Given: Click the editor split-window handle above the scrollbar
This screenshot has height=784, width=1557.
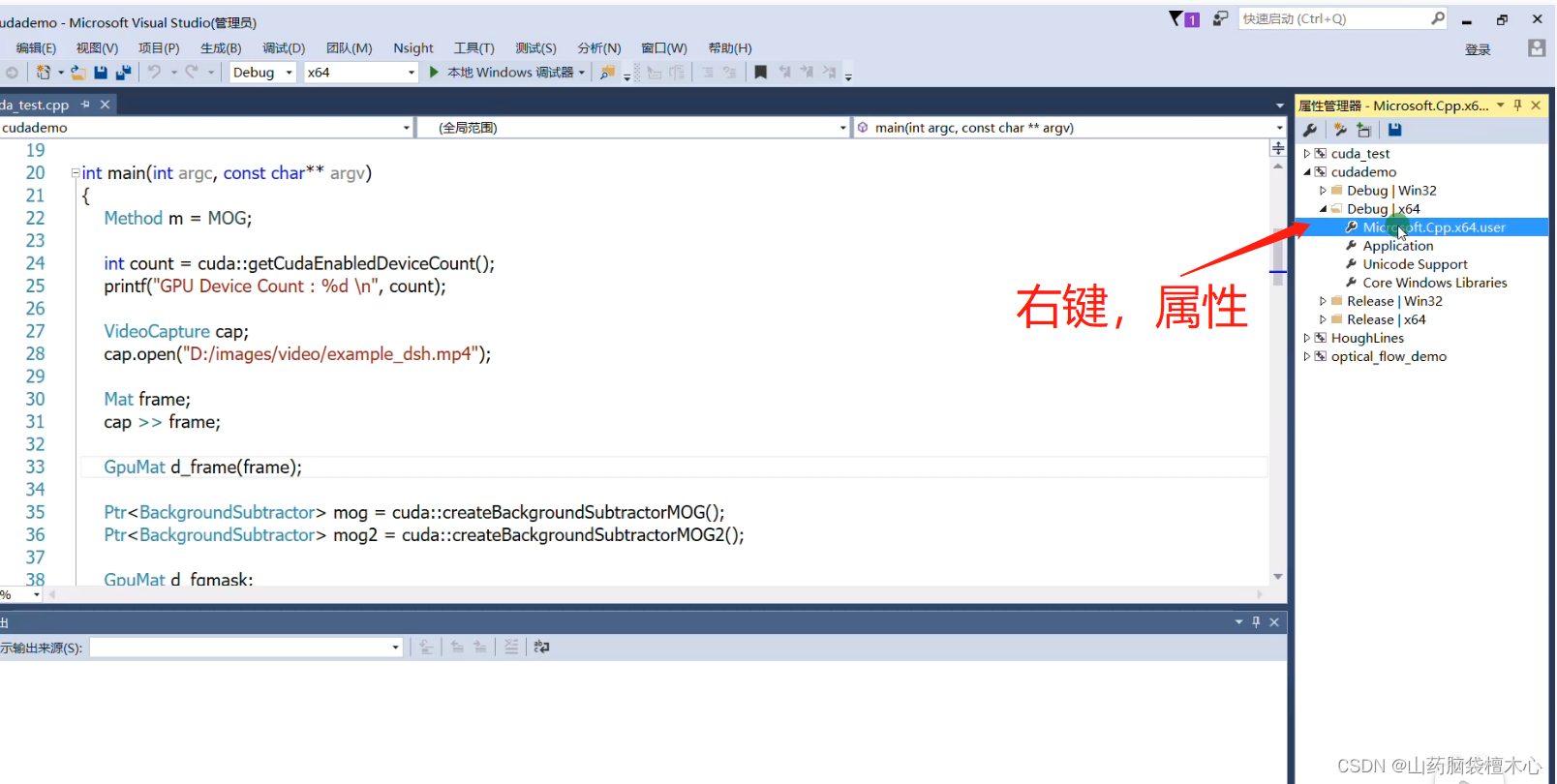Looking at the screenshot, I should coord(1278,148).
